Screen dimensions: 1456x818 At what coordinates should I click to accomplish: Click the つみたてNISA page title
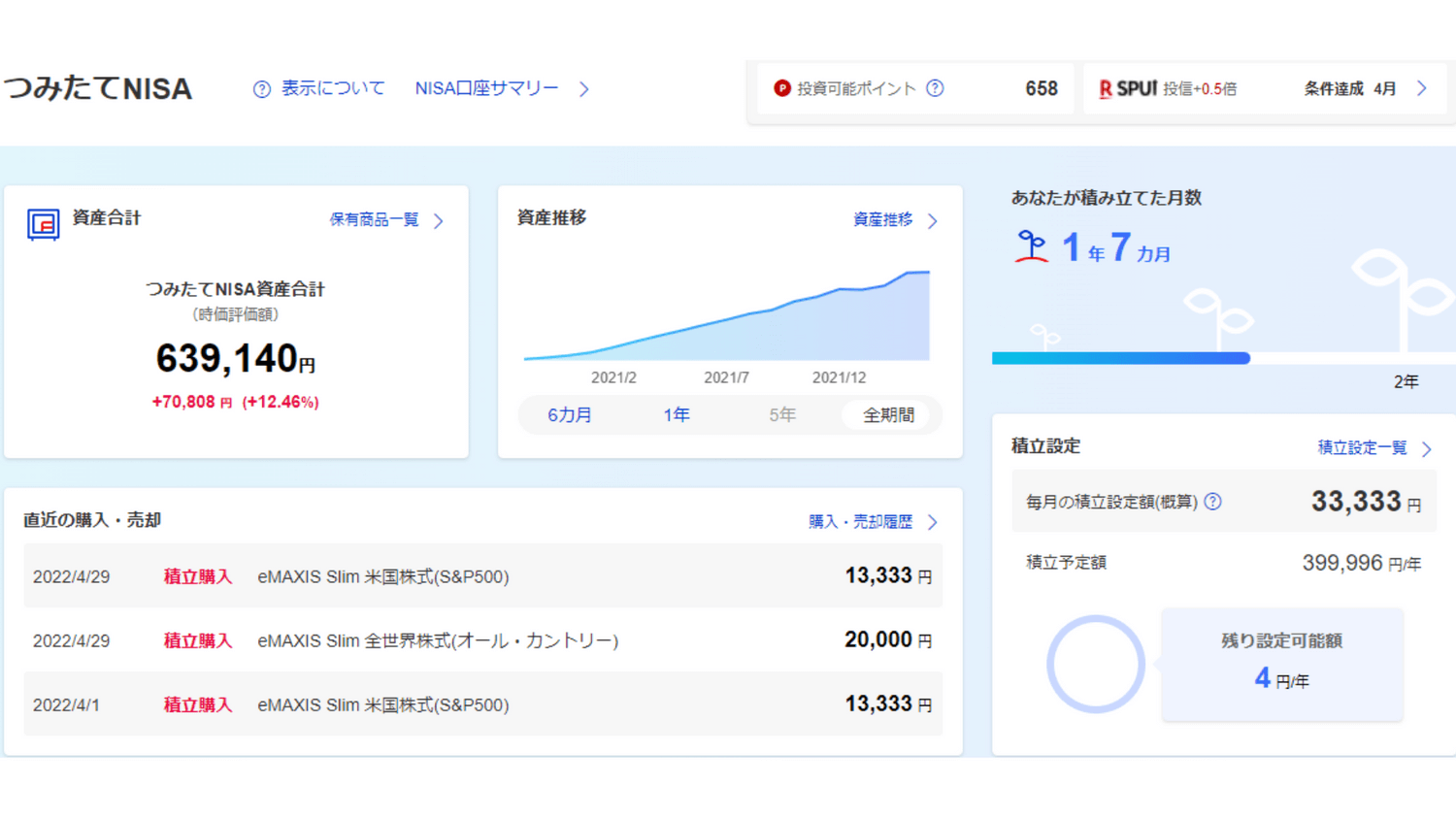[x=98, y=88]
